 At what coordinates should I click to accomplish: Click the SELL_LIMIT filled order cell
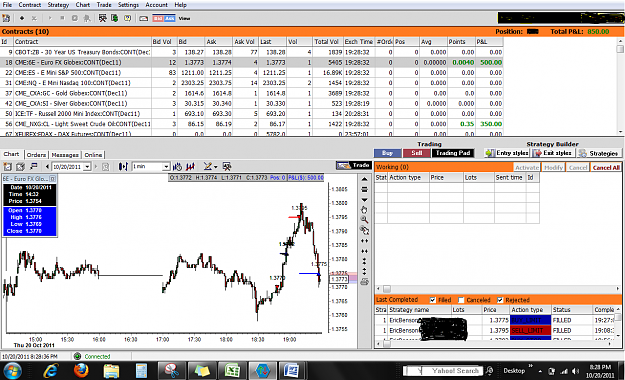click(530, 331)
